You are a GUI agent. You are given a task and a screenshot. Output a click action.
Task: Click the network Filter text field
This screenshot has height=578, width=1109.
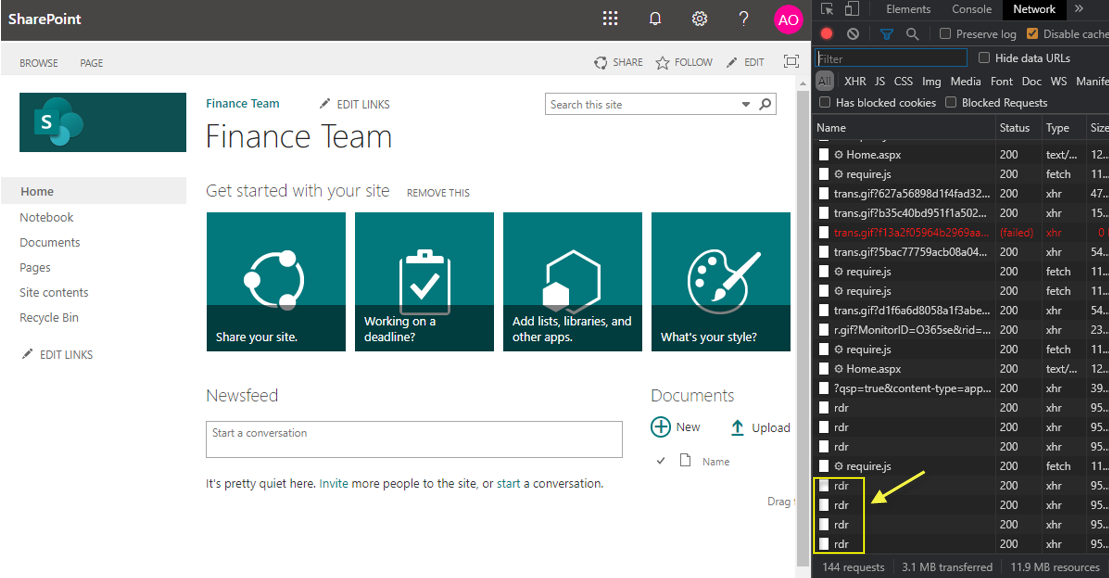tap(891, 58)
